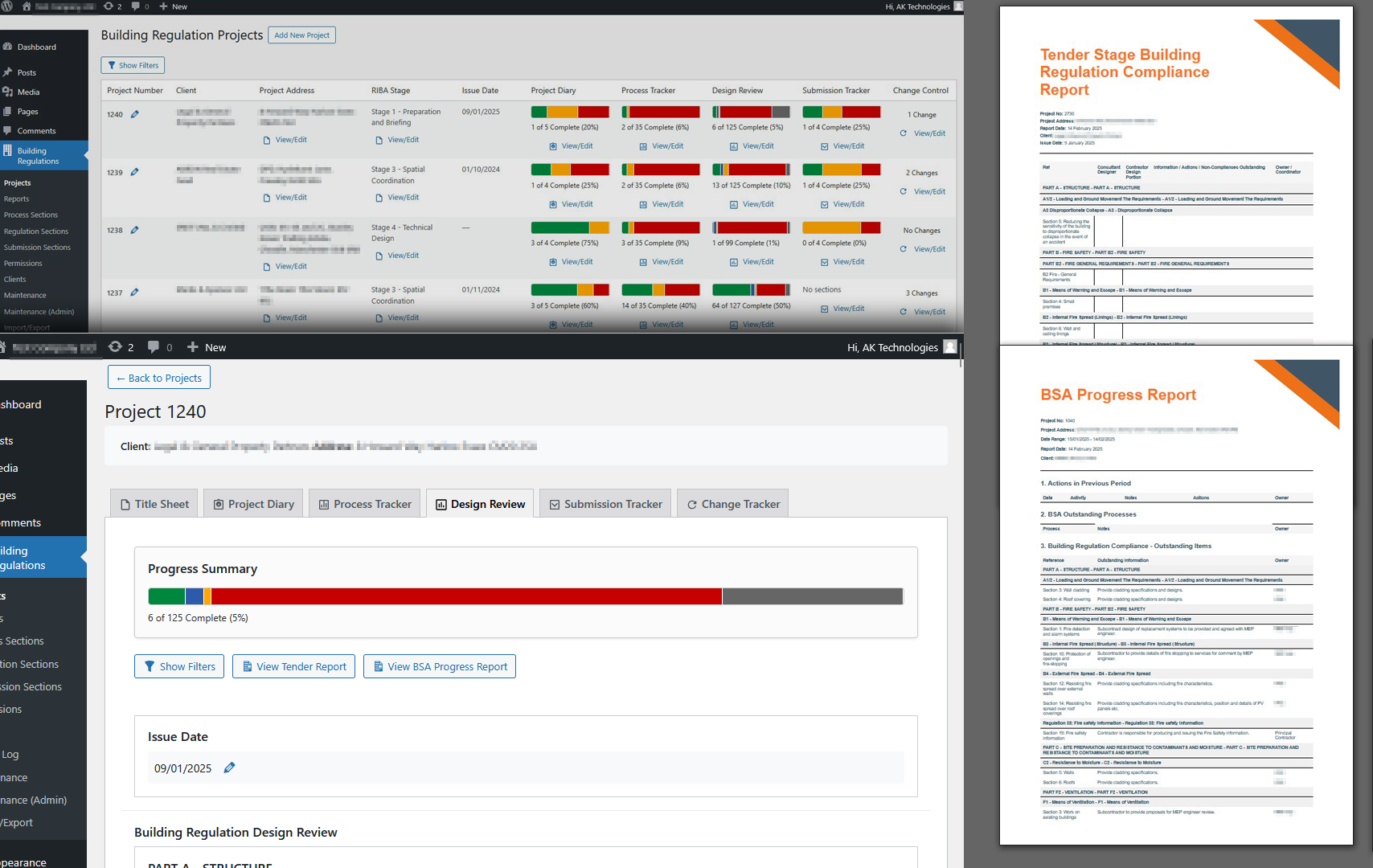1373x868 pixels.
Task: Edit project 1240 via its pencil icon
Action: pos(135,114)
